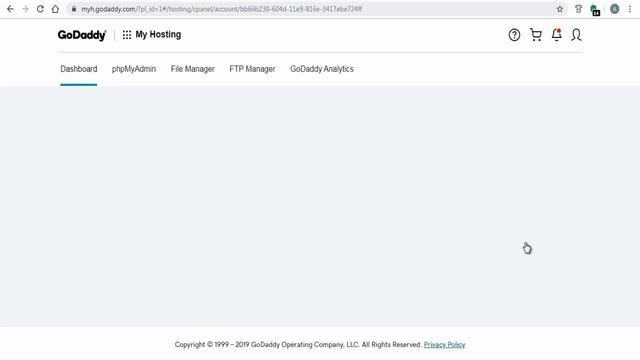Open the app grid launcher icon
640x360 pixels.
point(127,35)
